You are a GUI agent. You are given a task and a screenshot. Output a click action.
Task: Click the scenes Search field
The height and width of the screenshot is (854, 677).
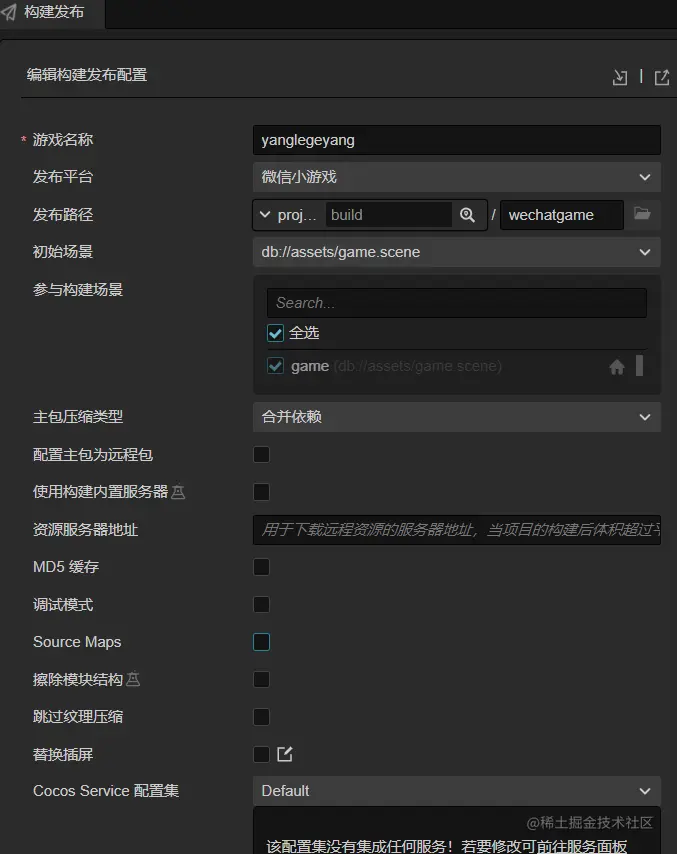click(x=456, y=303)
